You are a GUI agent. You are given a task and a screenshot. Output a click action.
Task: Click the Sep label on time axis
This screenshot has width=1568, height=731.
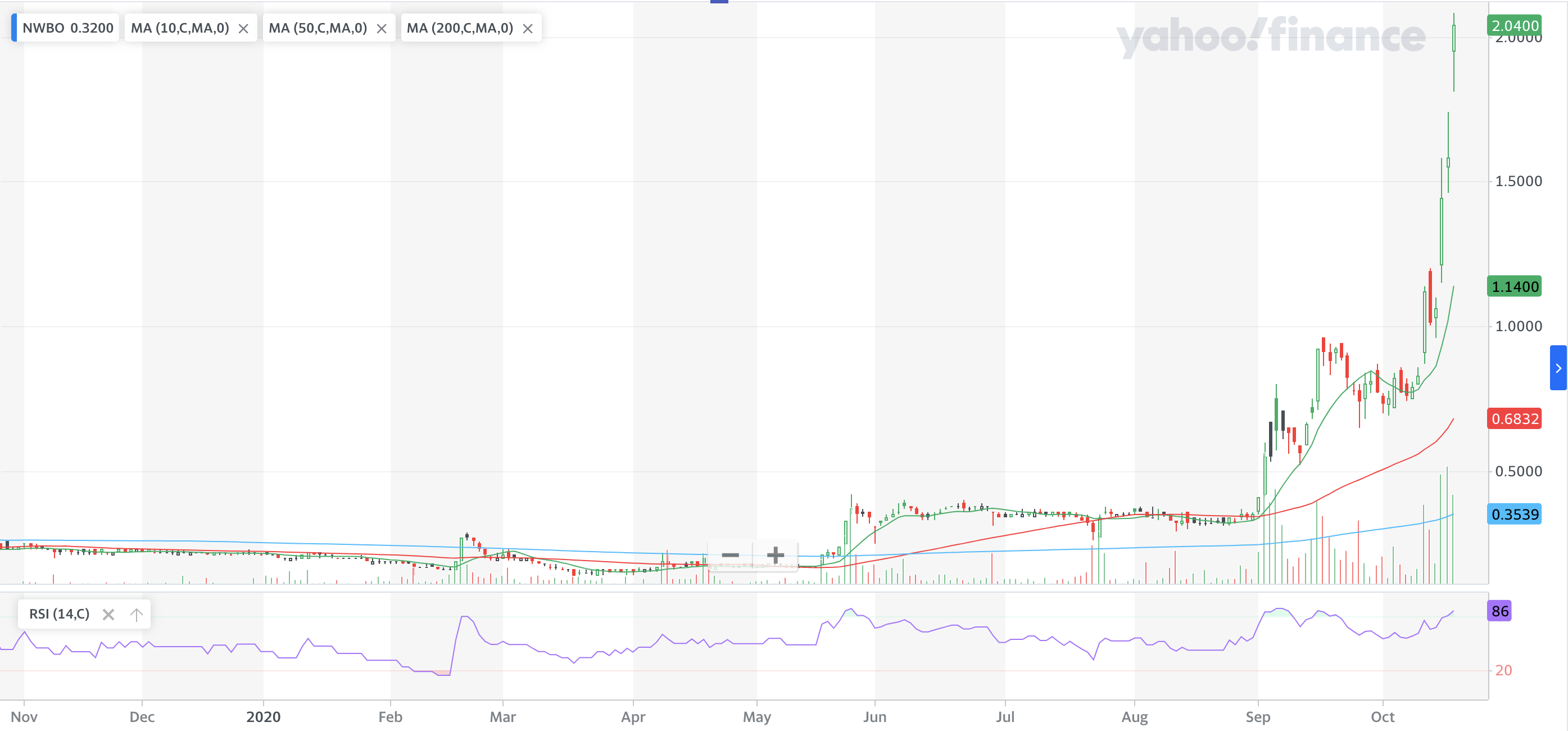1258,717
